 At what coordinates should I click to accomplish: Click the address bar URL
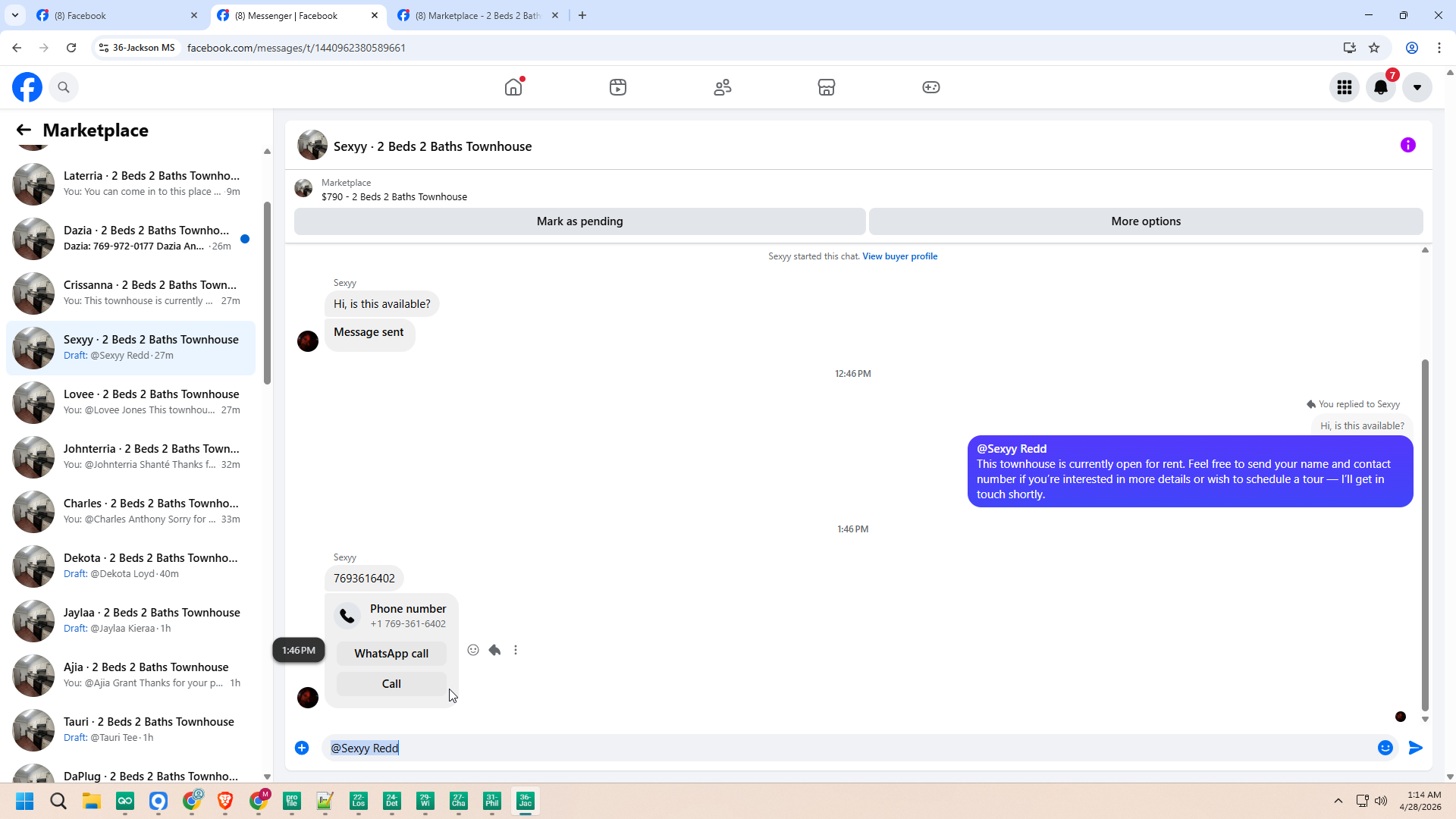[297, 48]
